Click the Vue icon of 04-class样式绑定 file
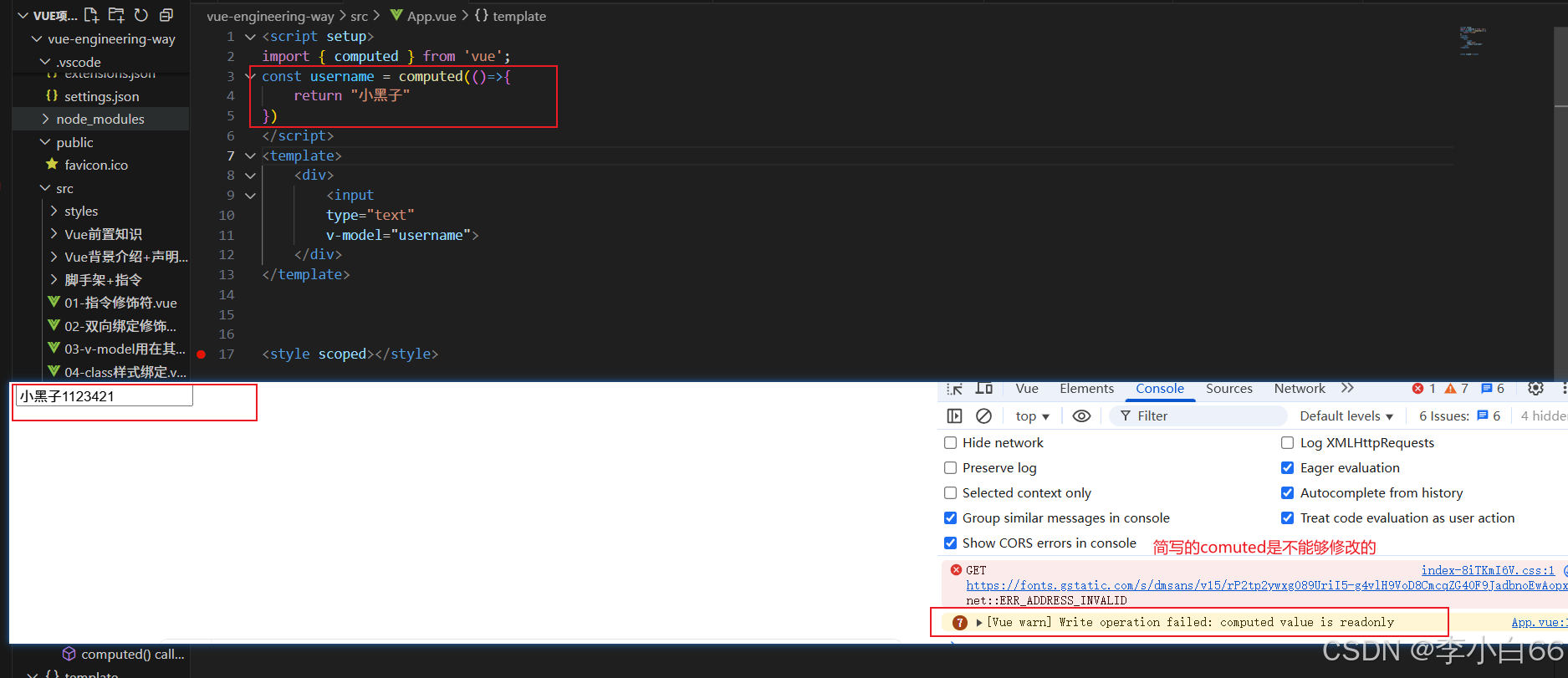 click(54, 371)
